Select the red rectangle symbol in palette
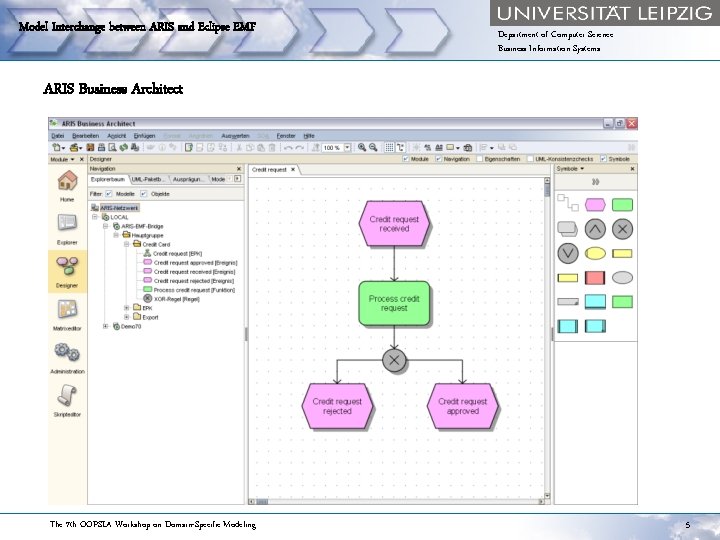Screen dimensions: 720x540 [595, 278]
